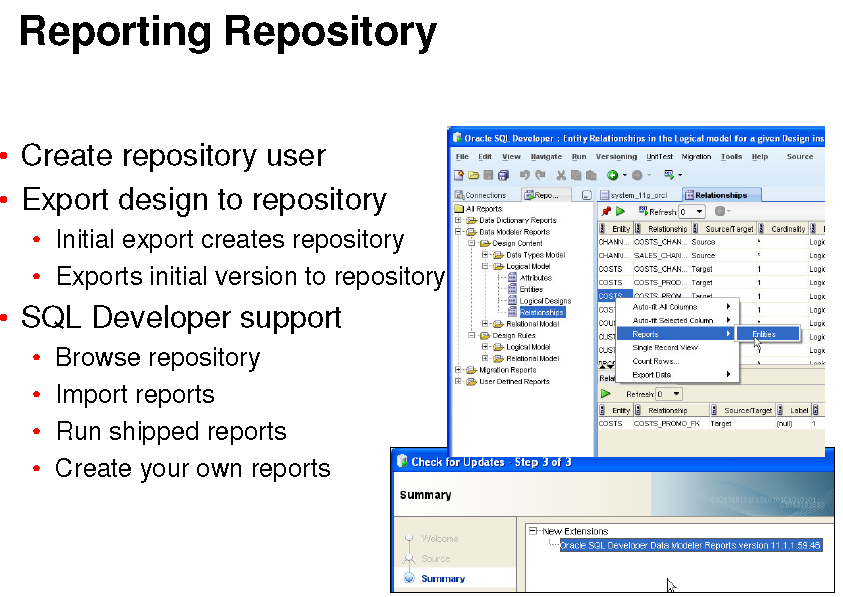This screenshot has width=843, height=597.
Task: Collapse the Data Modeler Reports node
Action: (459, 232)
